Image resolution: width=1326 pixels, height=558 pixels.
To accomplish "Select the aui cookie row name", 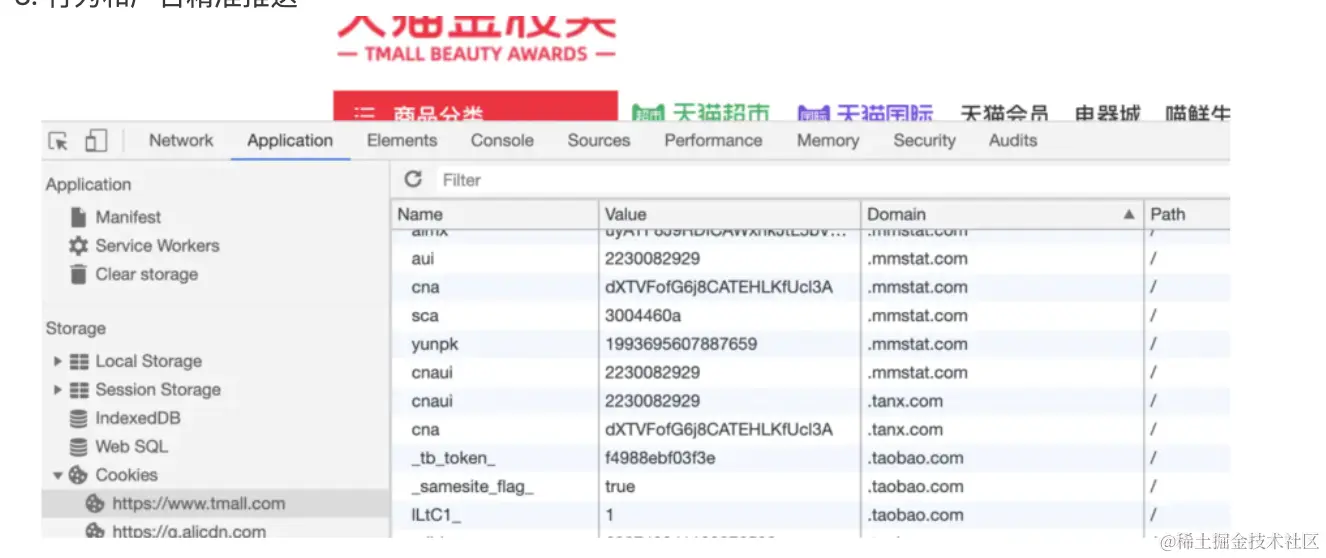I will 422,258.
